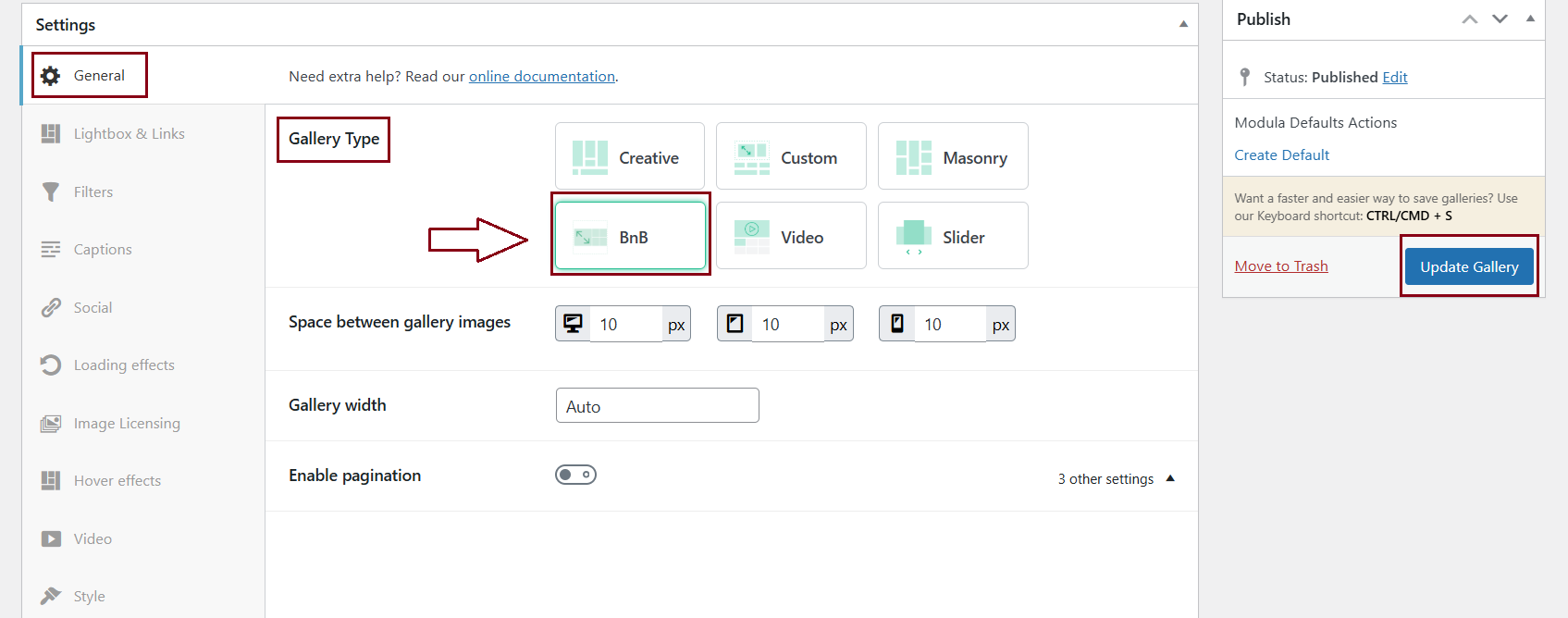1568x618 pixels.
Task: Collapse the Publish box using the triangle
Action: (x=1530, y=19)
